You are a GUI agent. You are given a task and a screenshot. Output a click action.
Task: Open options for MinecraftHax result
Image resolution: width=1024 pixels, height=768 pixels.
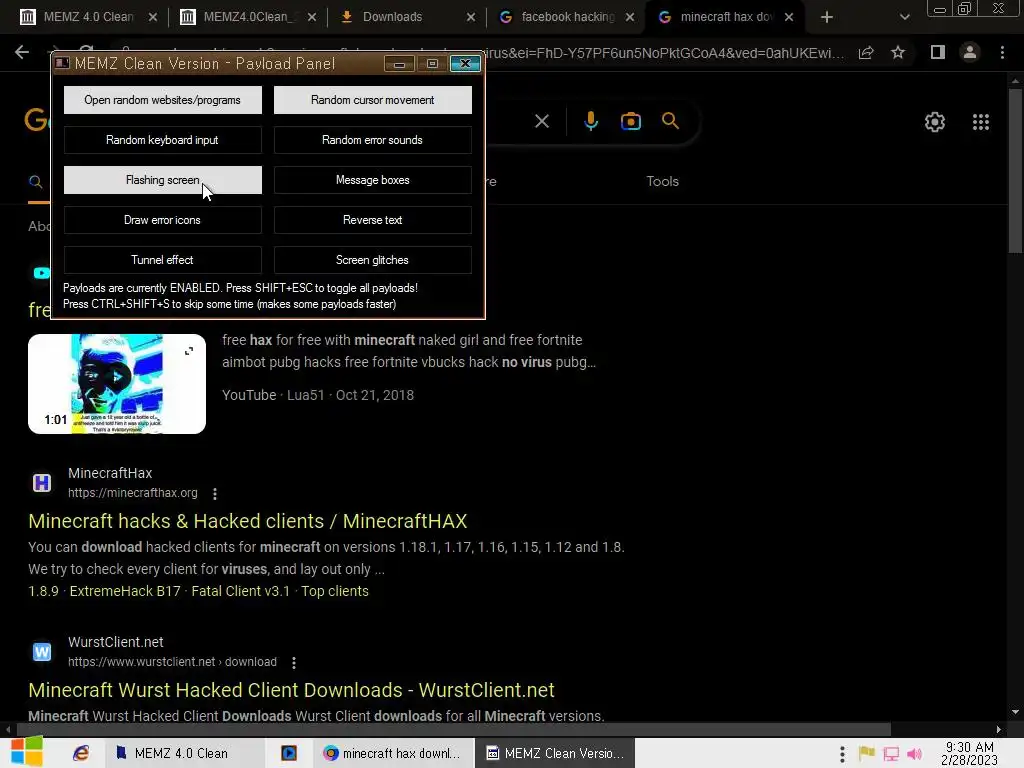pos(215,494)
